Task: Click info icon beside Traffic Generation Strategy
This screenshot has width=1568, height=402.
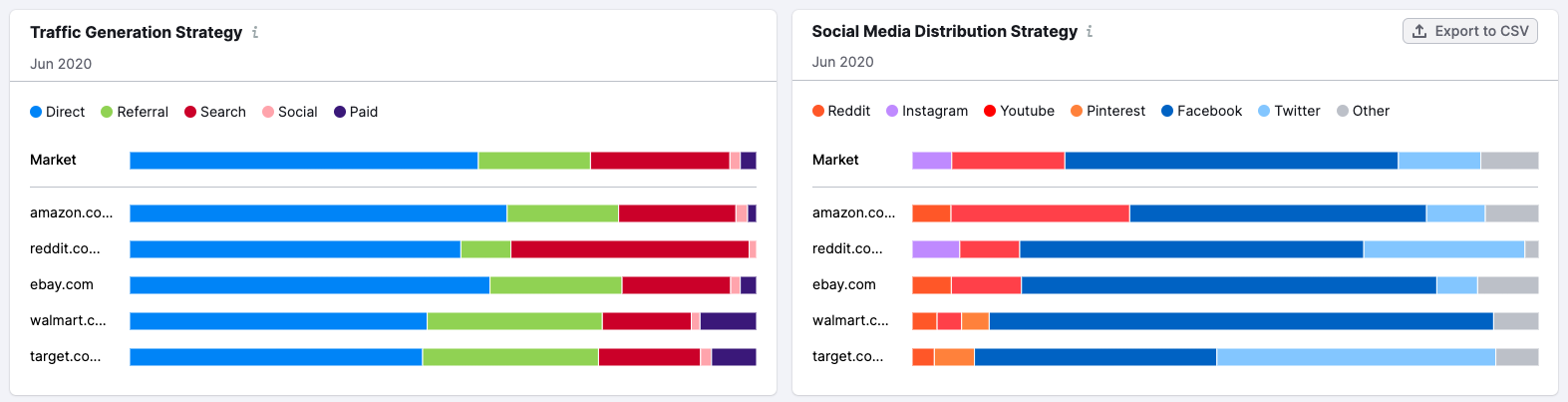Action: point(255,32)
